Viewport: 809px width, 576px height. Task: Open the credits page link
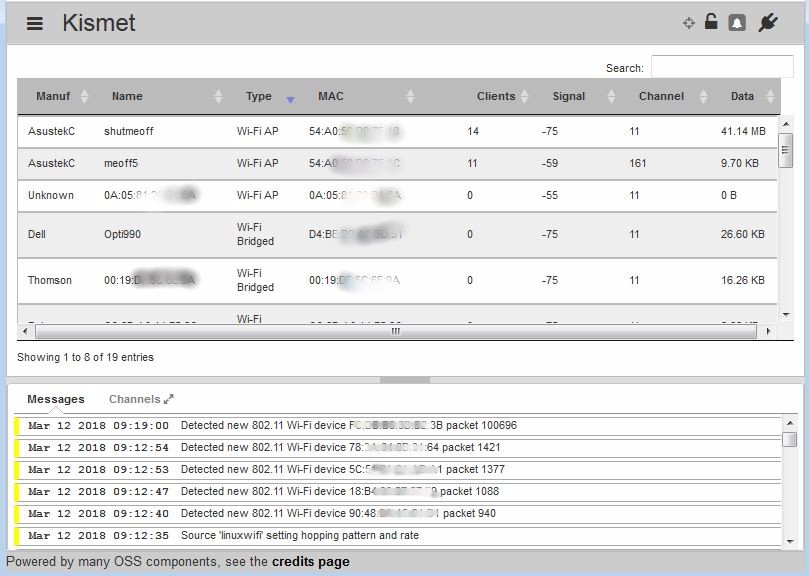tap(311, 562)
